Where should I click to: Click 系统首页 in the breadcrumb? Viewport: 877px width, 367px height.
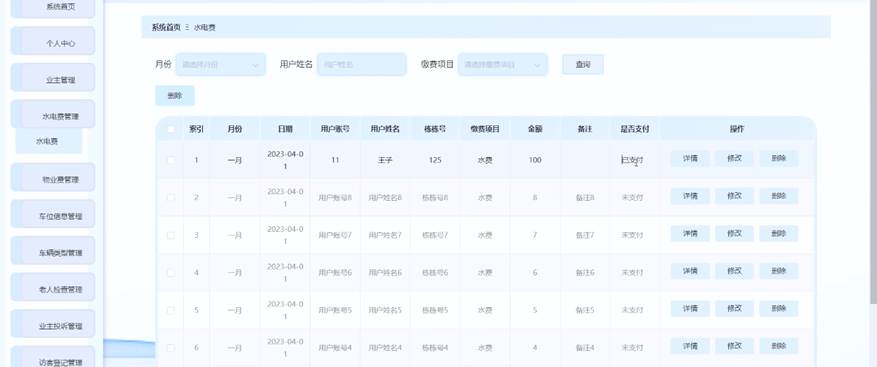point(166,27)
